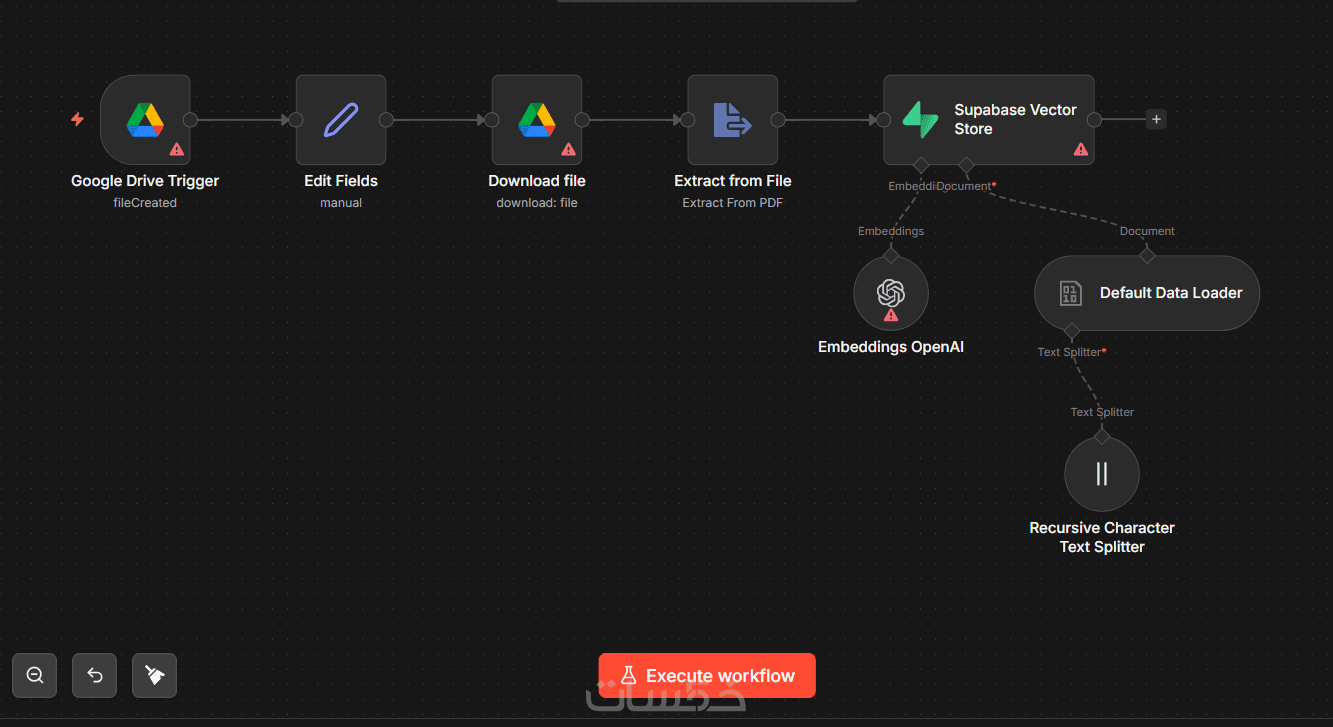Add node with plus after Supabase Vector Store
Image resolution: width=1333 pixels, height=727 pixels.
click(1156, 120)
